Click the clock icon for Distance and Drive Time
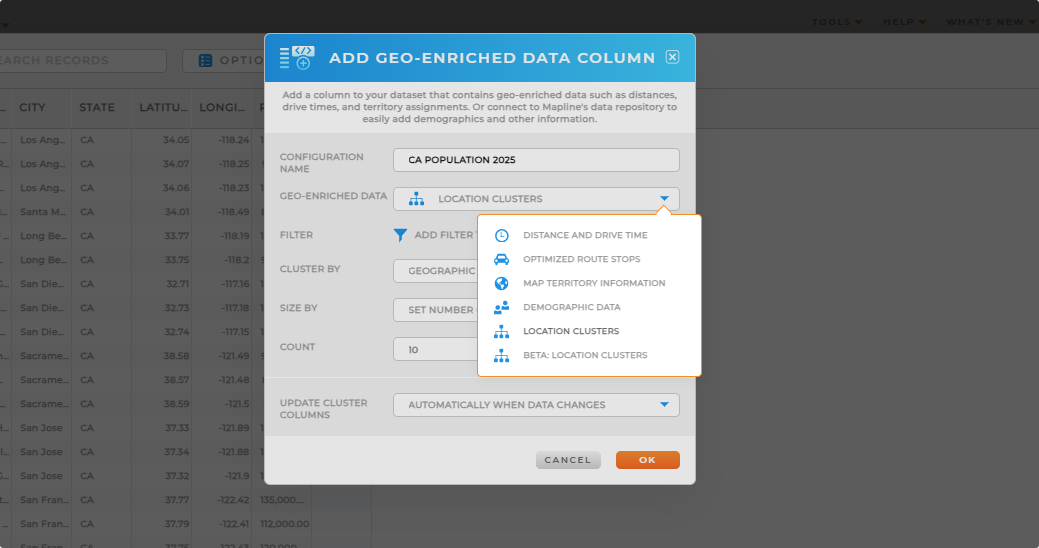The image size is (1039, 548). pyautogui.click(x=502, y=235)
